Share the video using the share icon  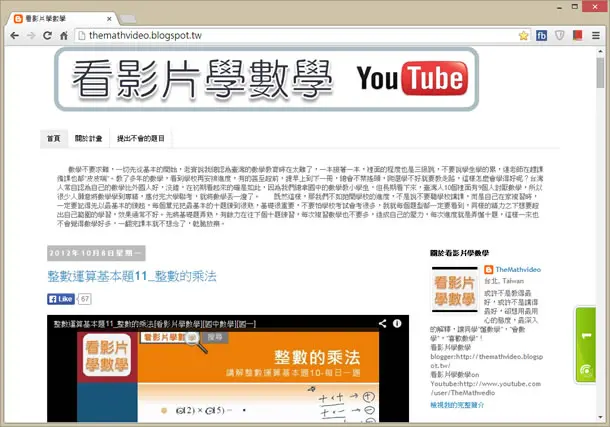(x=382, y=324)
